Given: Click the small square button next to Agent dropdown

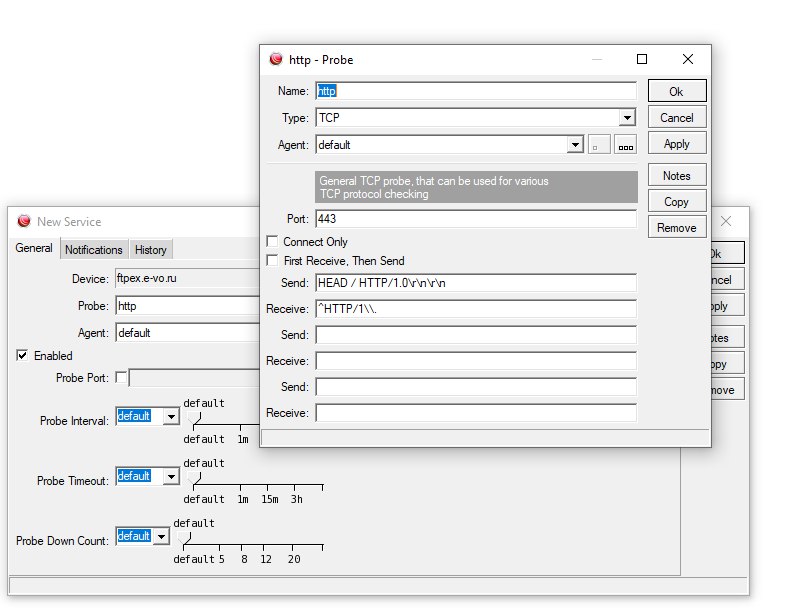Looking at the screenshot, I should (599, 145).
